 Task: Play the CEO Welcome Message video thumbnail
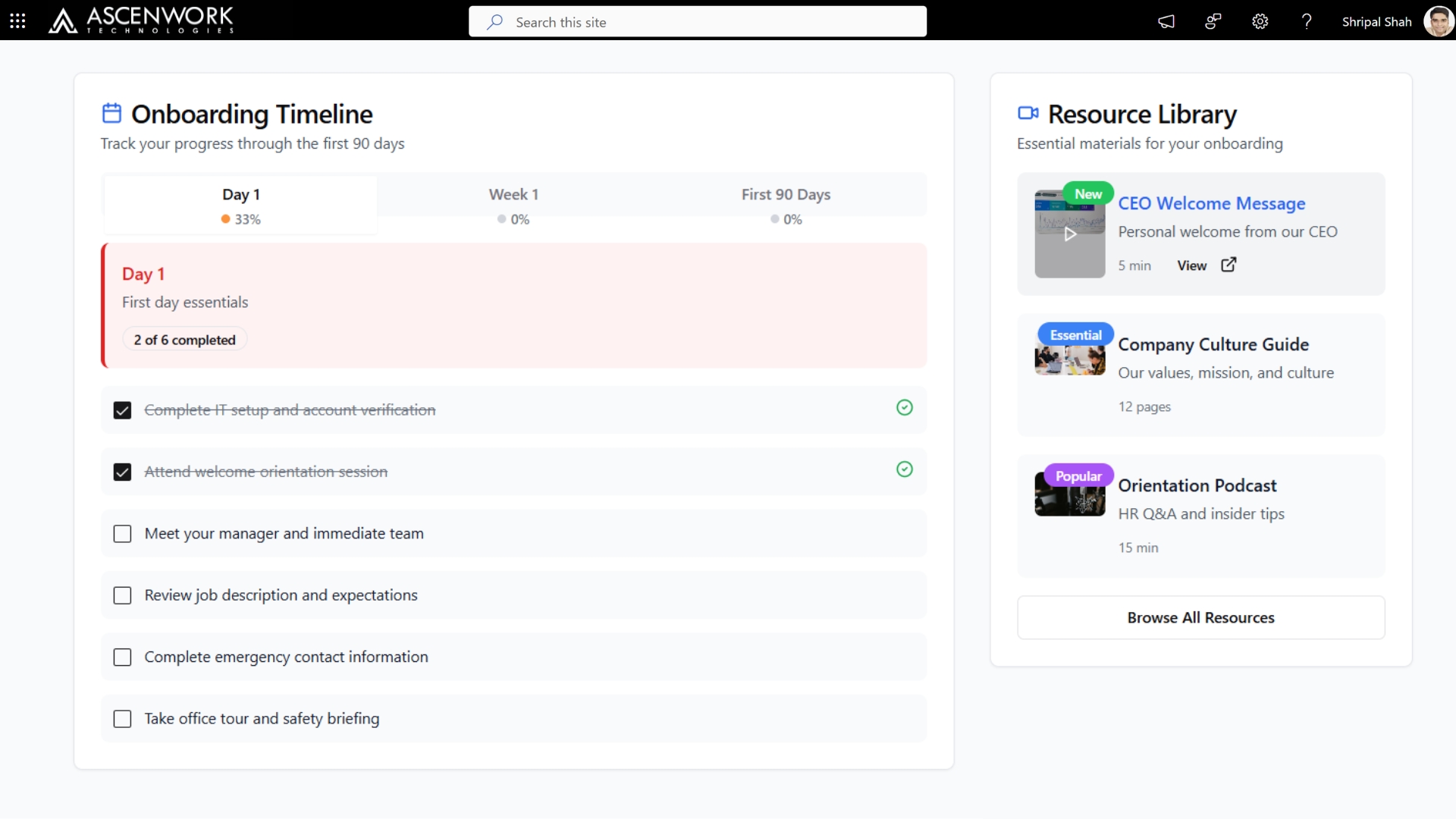point(1069,234)
